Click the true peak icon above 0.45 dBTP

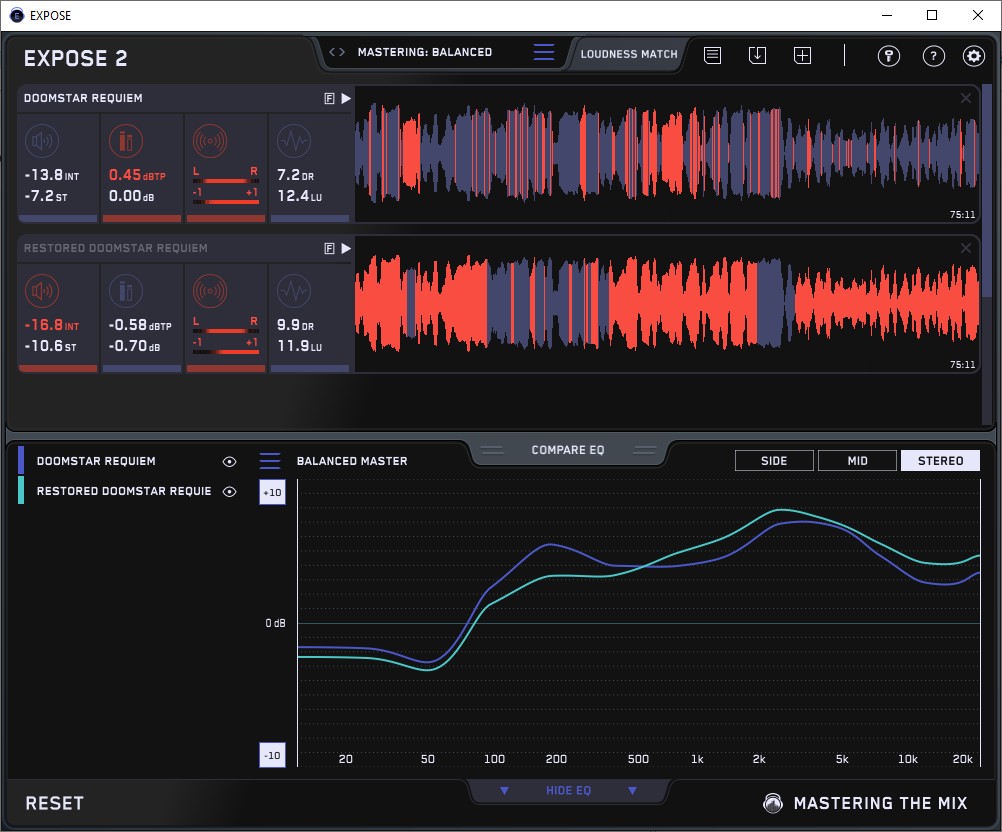[126, 141]
